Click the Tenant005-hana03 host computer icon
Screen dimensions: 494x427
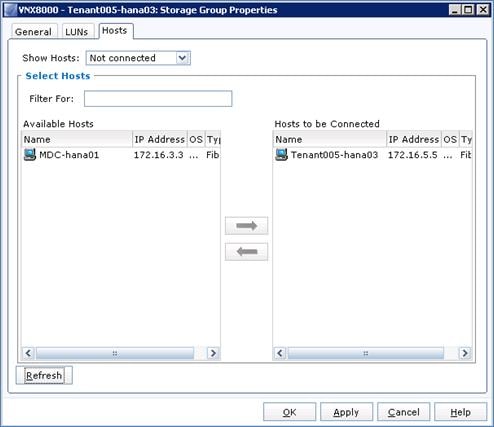[281, 155]
